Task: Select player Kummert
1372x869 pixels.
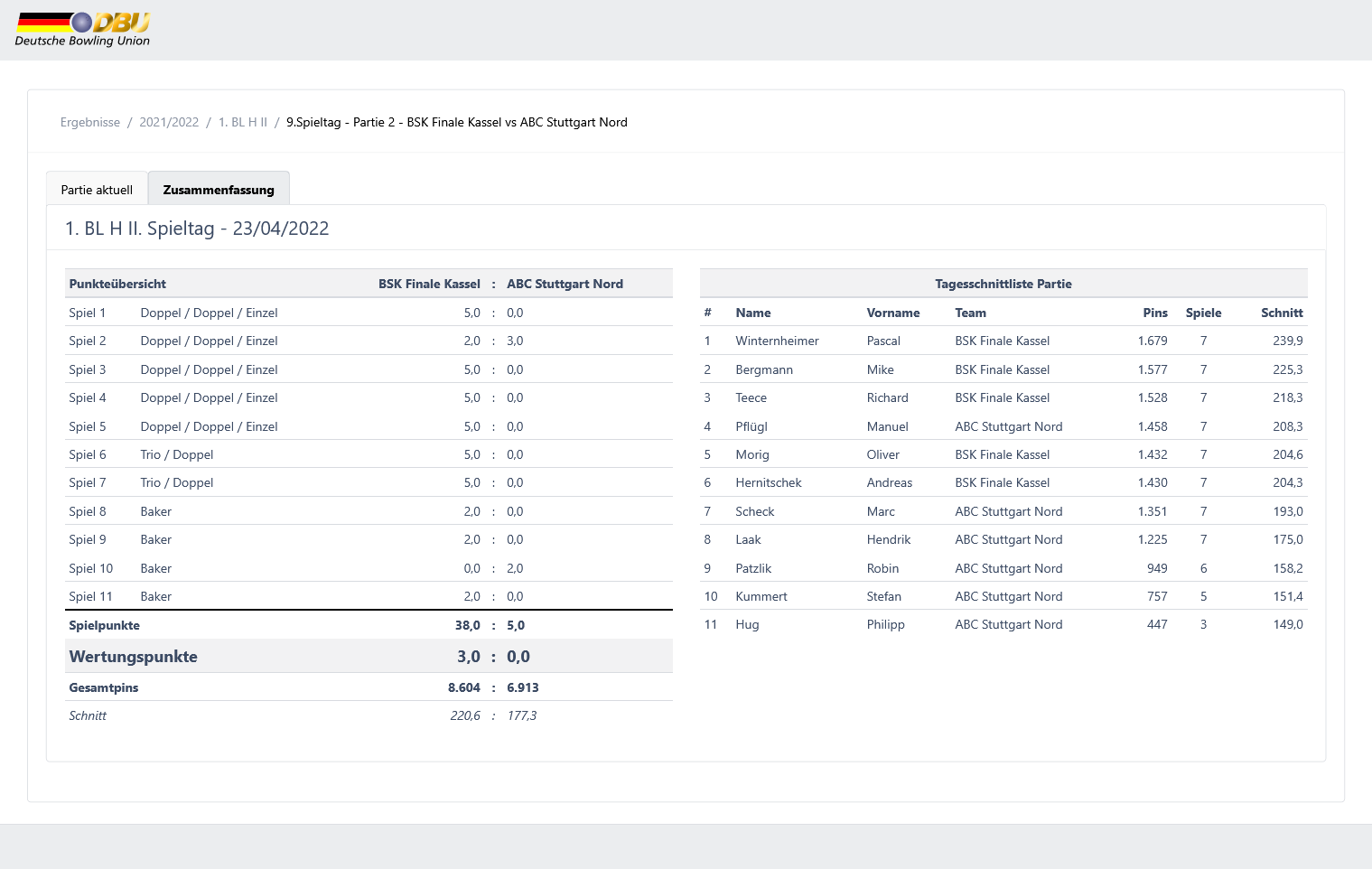Action: 761,596
